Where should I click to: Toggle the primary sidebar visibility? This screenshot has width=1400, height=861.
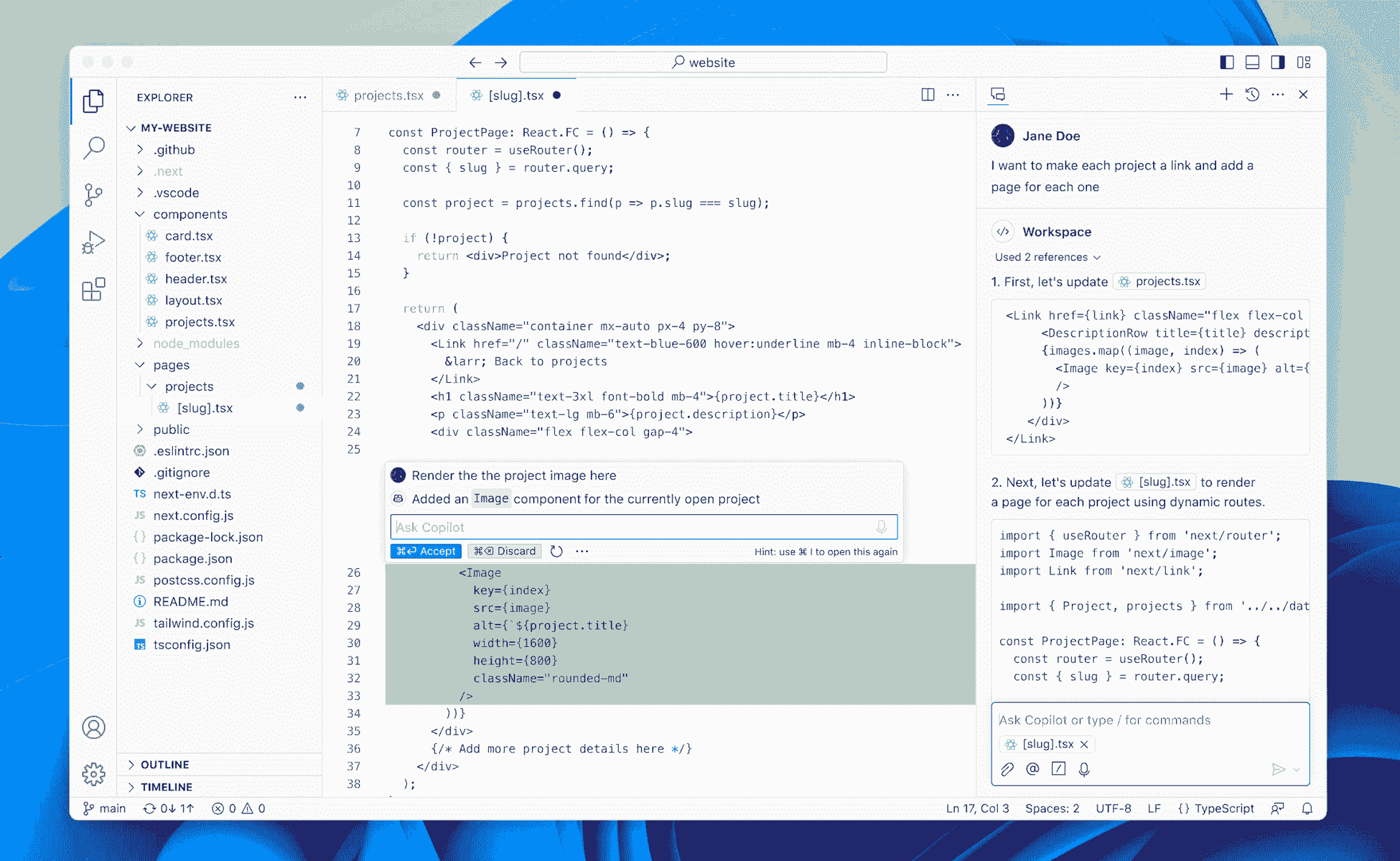[x=1226, y=62]
